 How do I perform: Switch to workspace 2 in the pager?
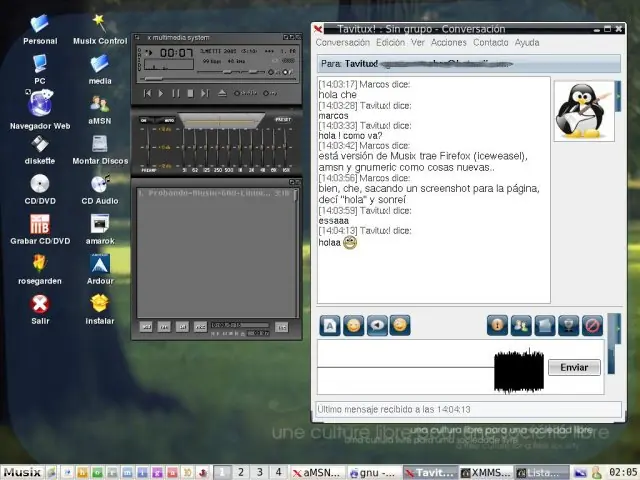[241, 473]
